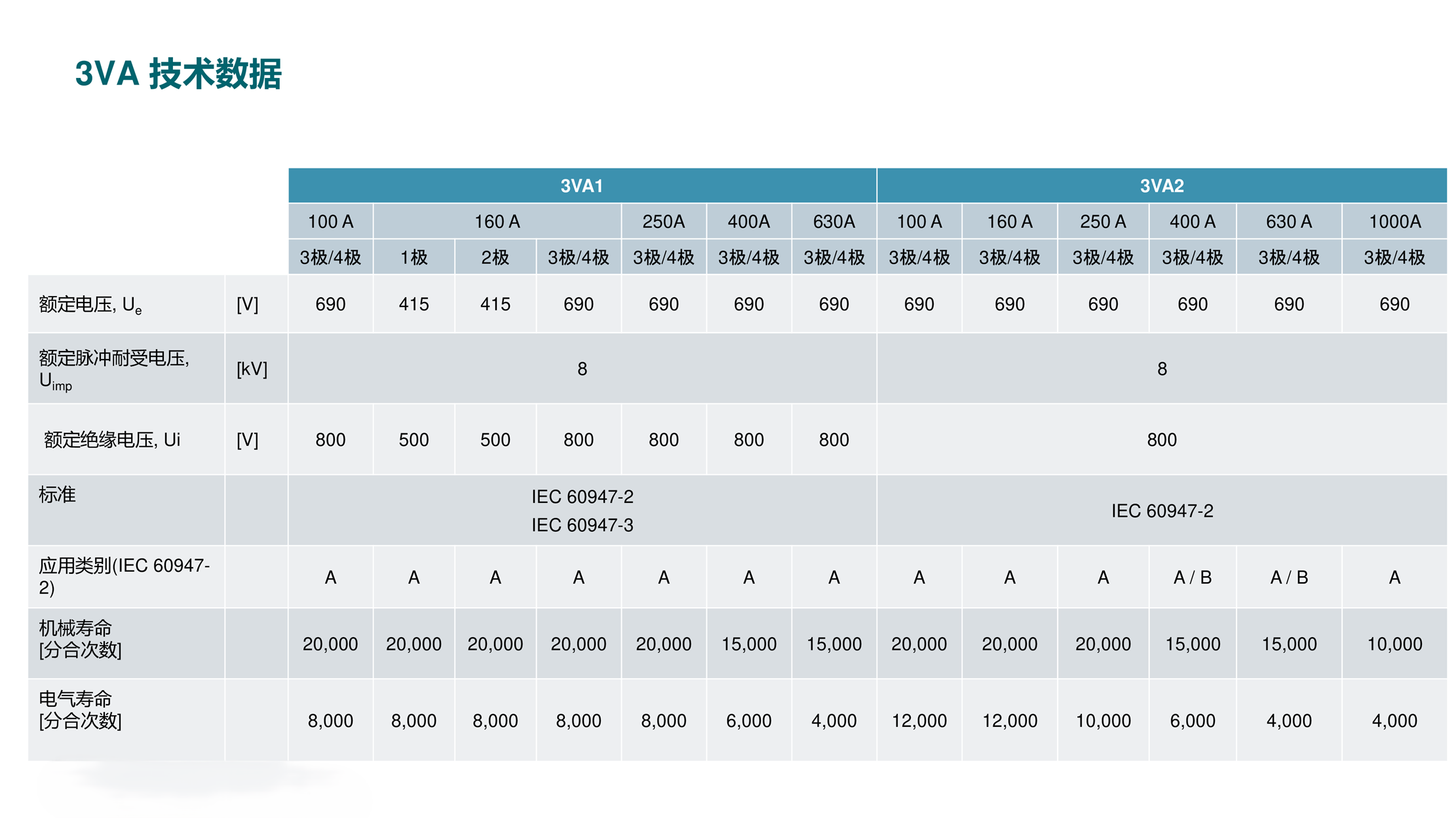Click the 1极 pole header cell
The width and height of the screenshot is (1456, 818).
[413, 257]
